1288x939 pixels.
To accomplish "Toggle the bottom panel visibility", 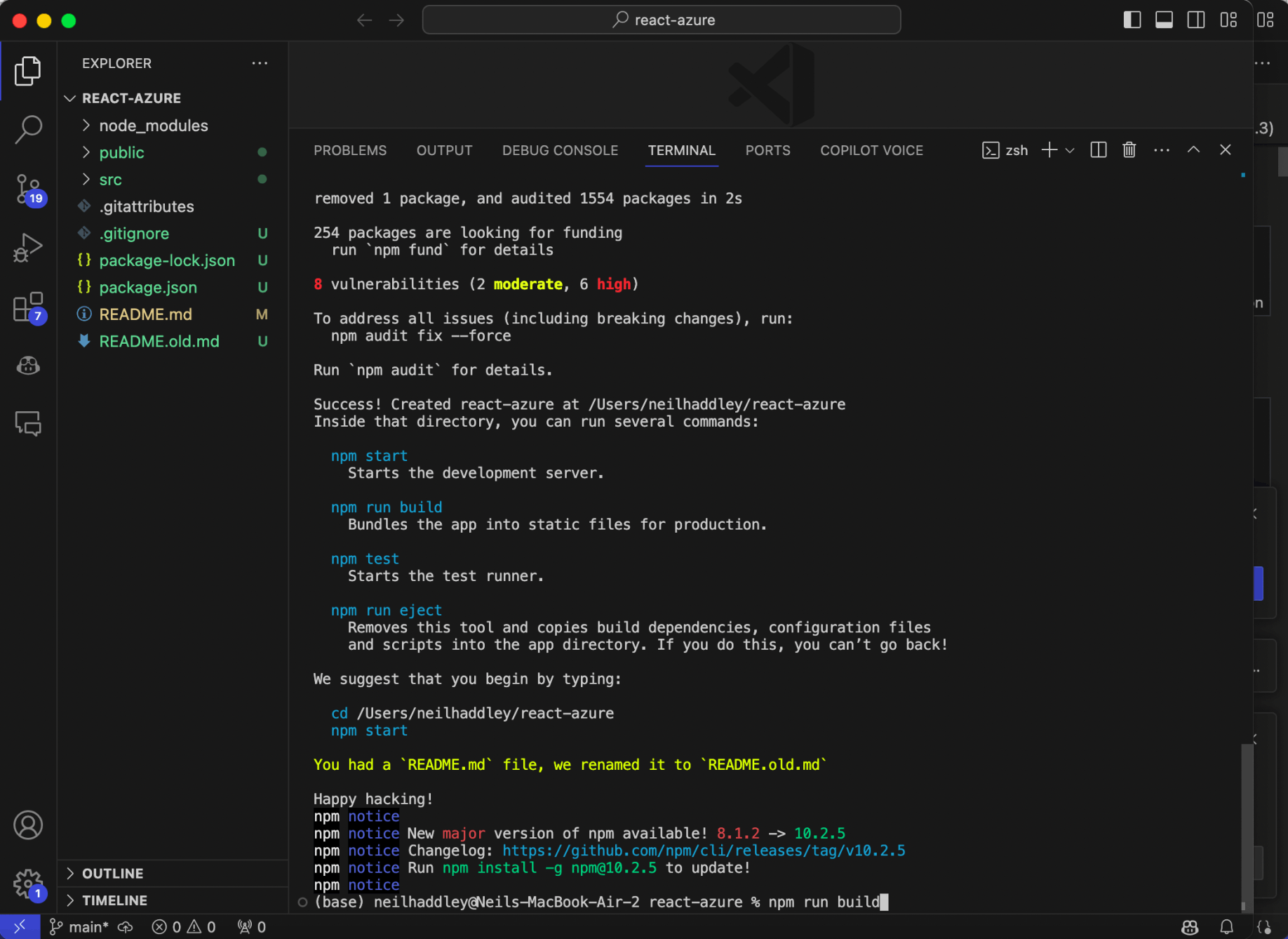I will click(x=1164, y=20).
